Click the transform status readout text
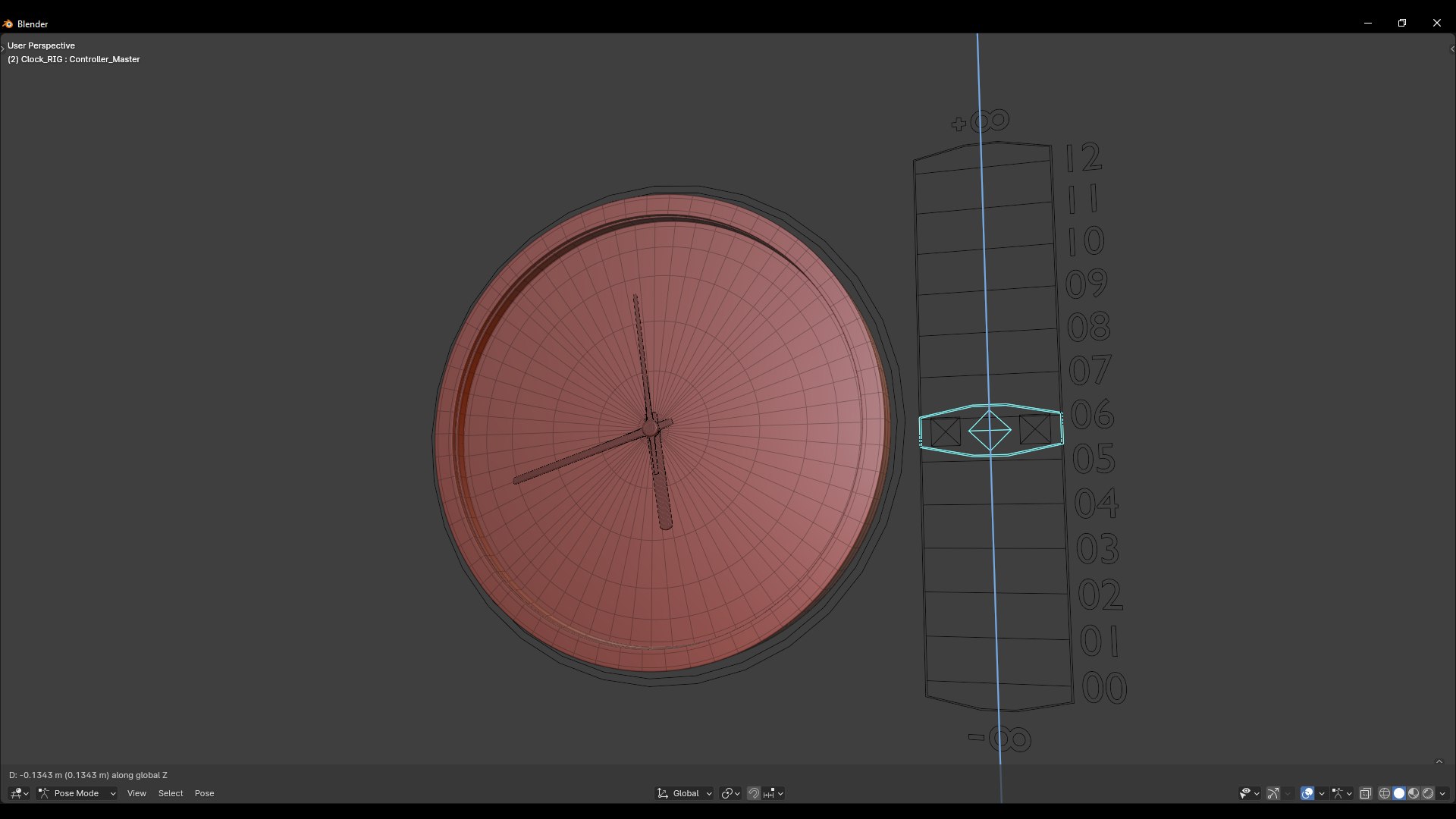The image size is (1456, 819). pyautogui.click(x=88, y=775)
